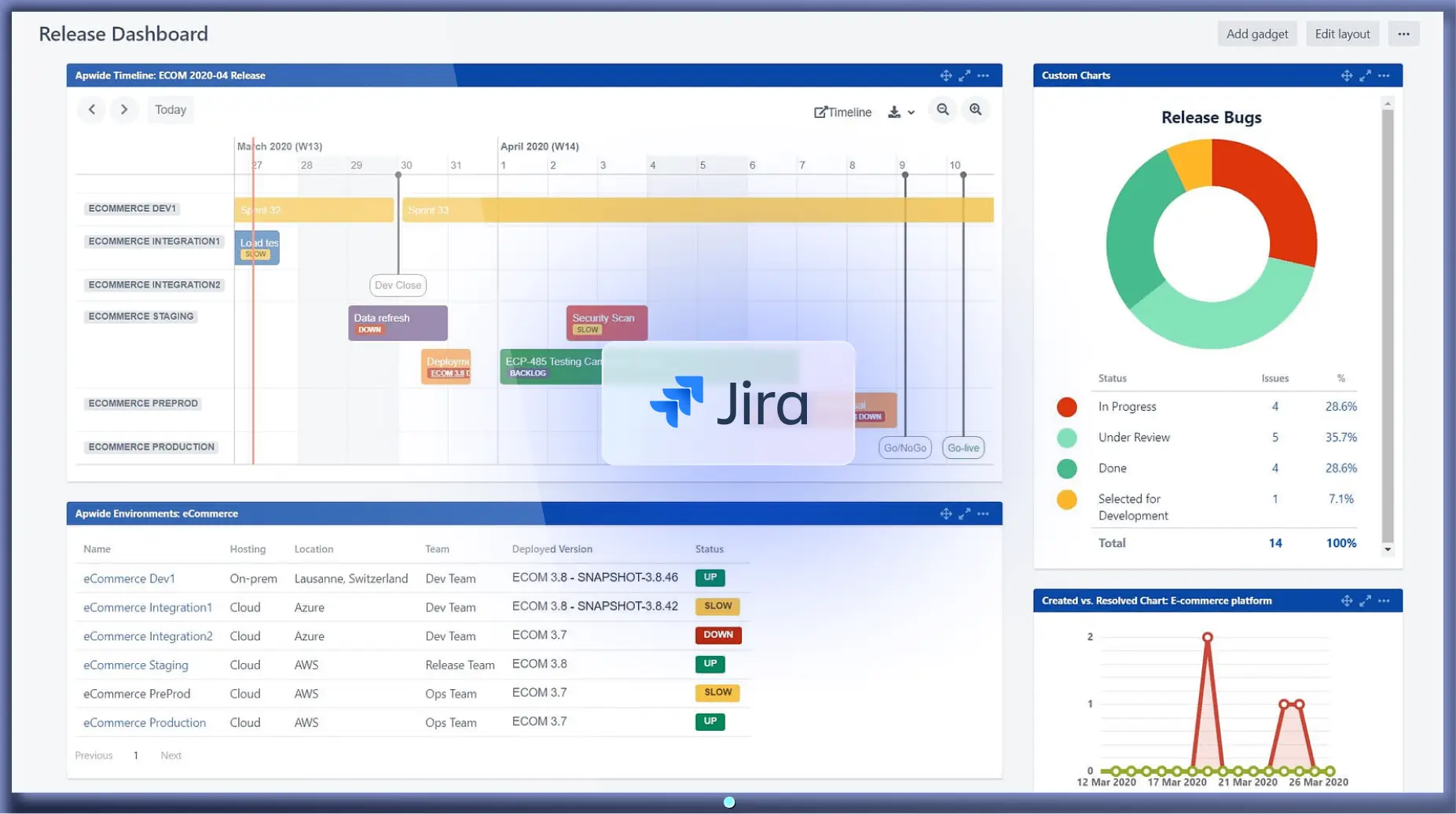Click the Selected for Development yellow swatch
The image size is (1456, 814).
[1066, 500]
